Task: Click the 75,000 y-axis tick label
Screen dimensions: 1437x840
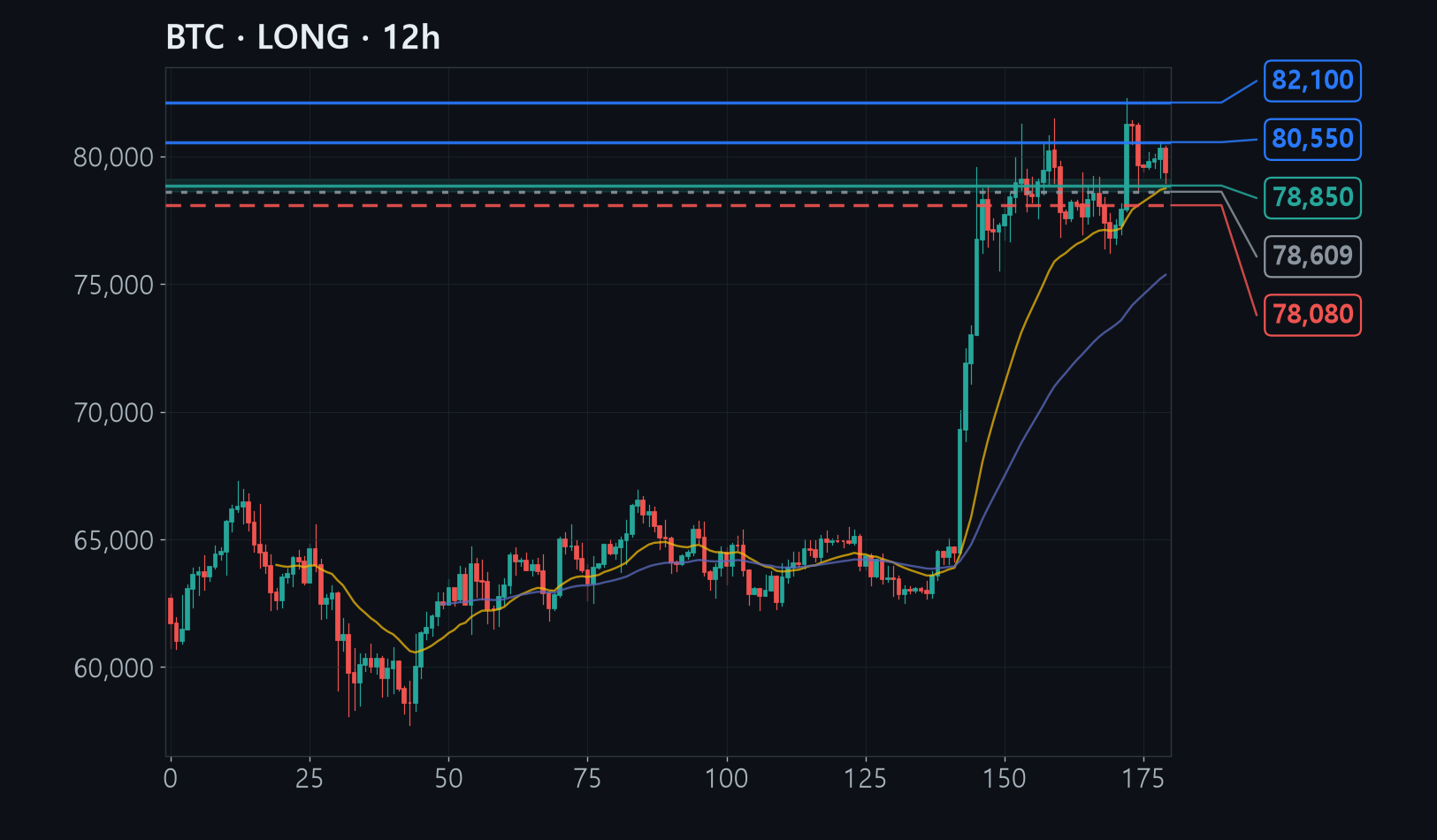Action: click(114, 285)
